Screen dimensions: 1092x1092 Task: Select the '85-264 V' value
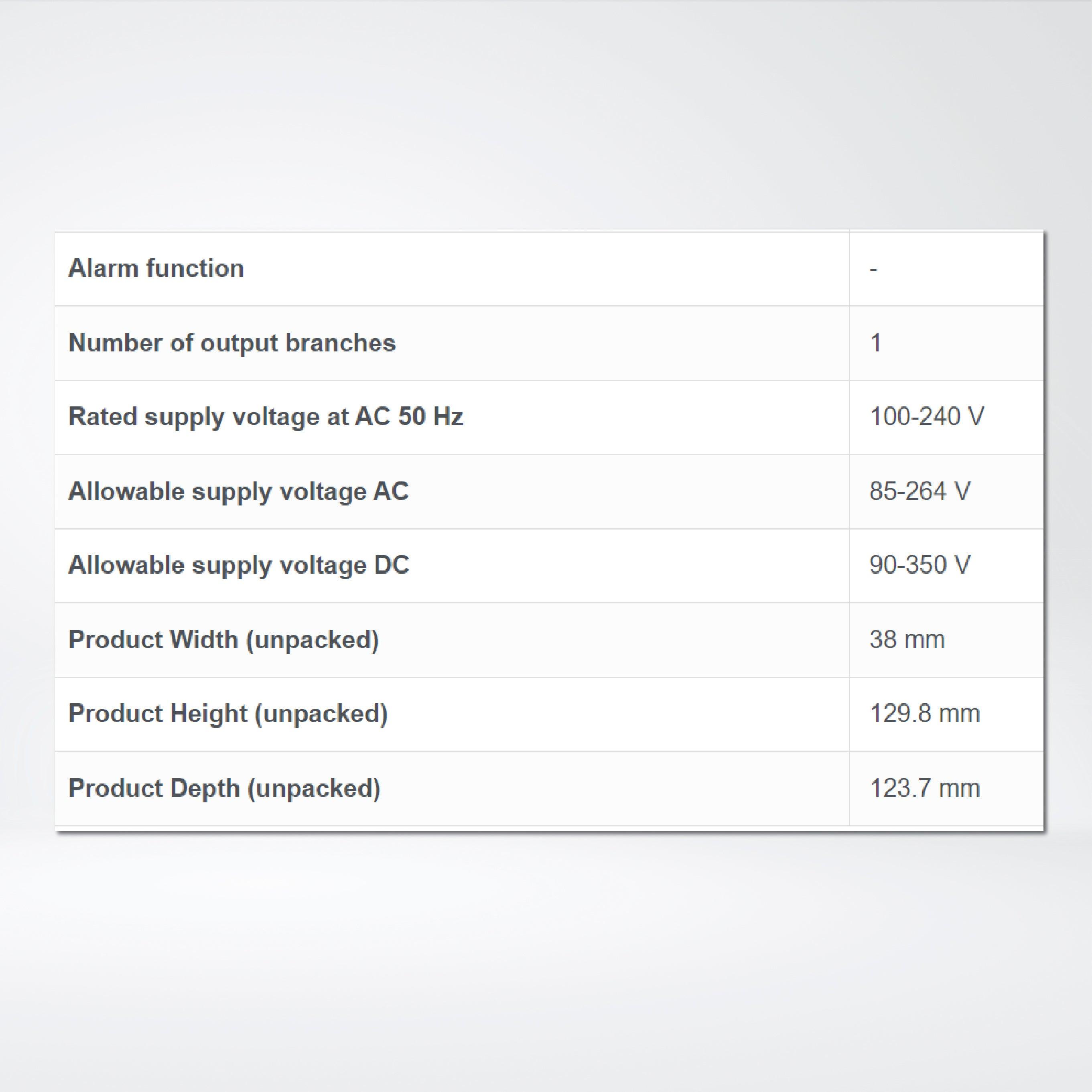pos(919,491)
